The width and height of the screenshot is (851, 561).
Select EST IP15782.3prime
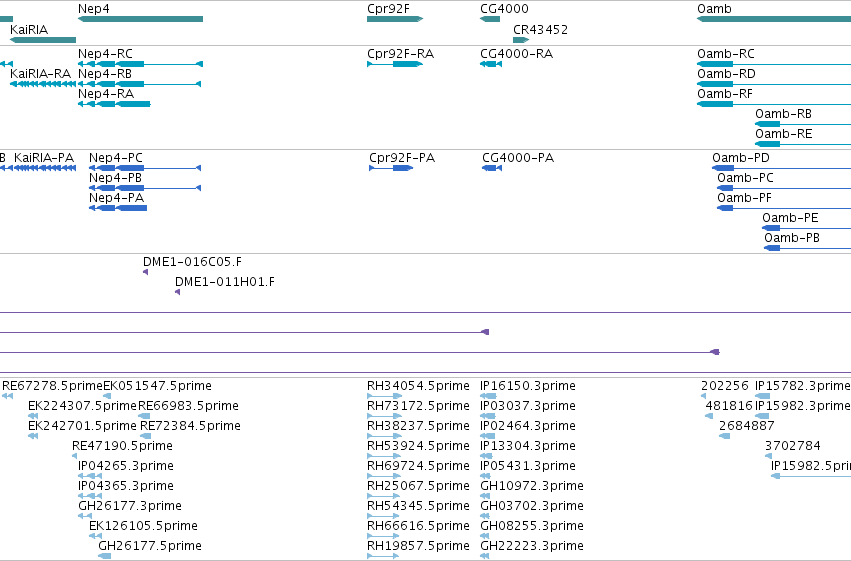pyautogui.click(x=763, y=396)
